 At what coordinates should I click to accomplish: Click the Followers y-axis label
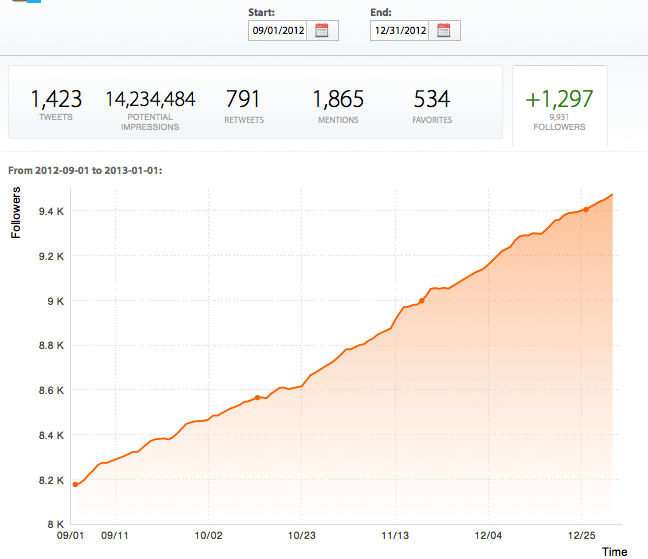click(16, 213)
